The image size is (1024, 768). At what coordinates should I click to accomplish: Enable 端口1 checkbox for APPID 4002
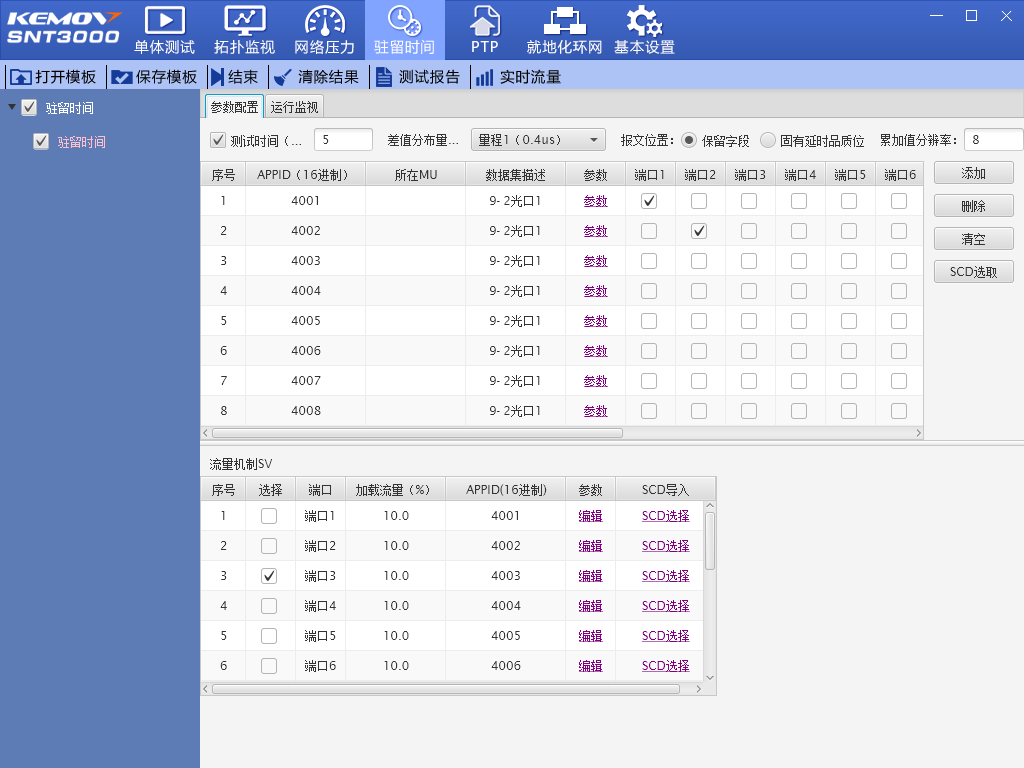pos(649,231)
